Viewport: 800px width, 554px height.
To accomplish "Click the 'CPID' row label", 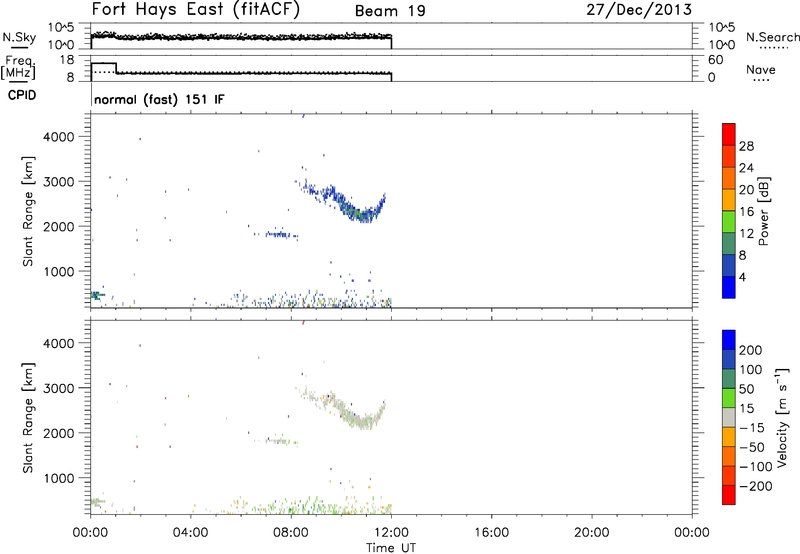I will click(x=22, y=95).
